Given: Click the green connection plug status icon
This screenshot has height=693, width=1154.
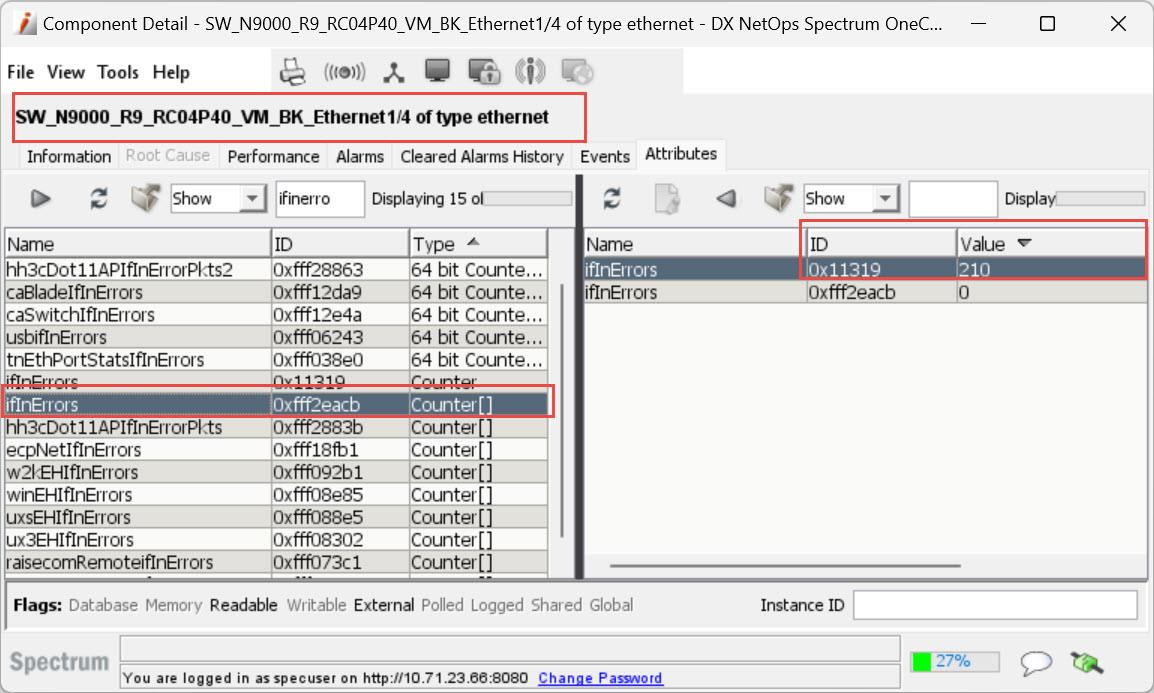Looking at the screenshot, I should [x=1087, y=662].
